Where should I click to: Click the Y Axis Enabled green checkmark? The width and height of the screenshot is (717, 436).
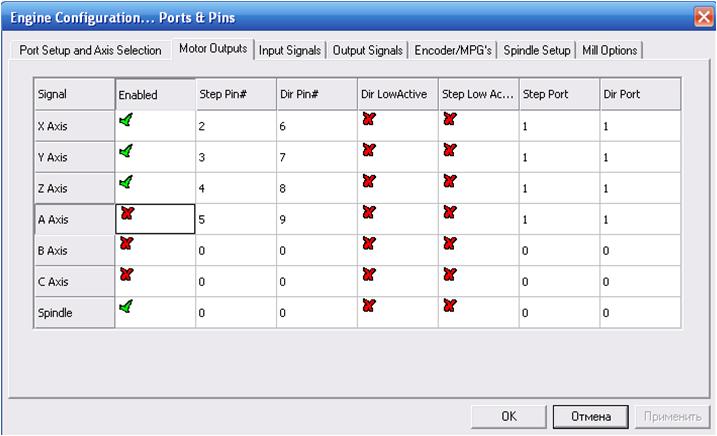click(125, 152)
